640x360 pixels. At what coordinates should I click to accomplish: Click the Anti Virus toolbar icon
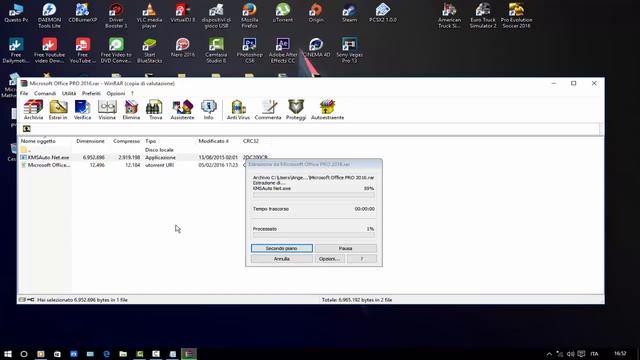pyautogui.click(x=238, y=110)
